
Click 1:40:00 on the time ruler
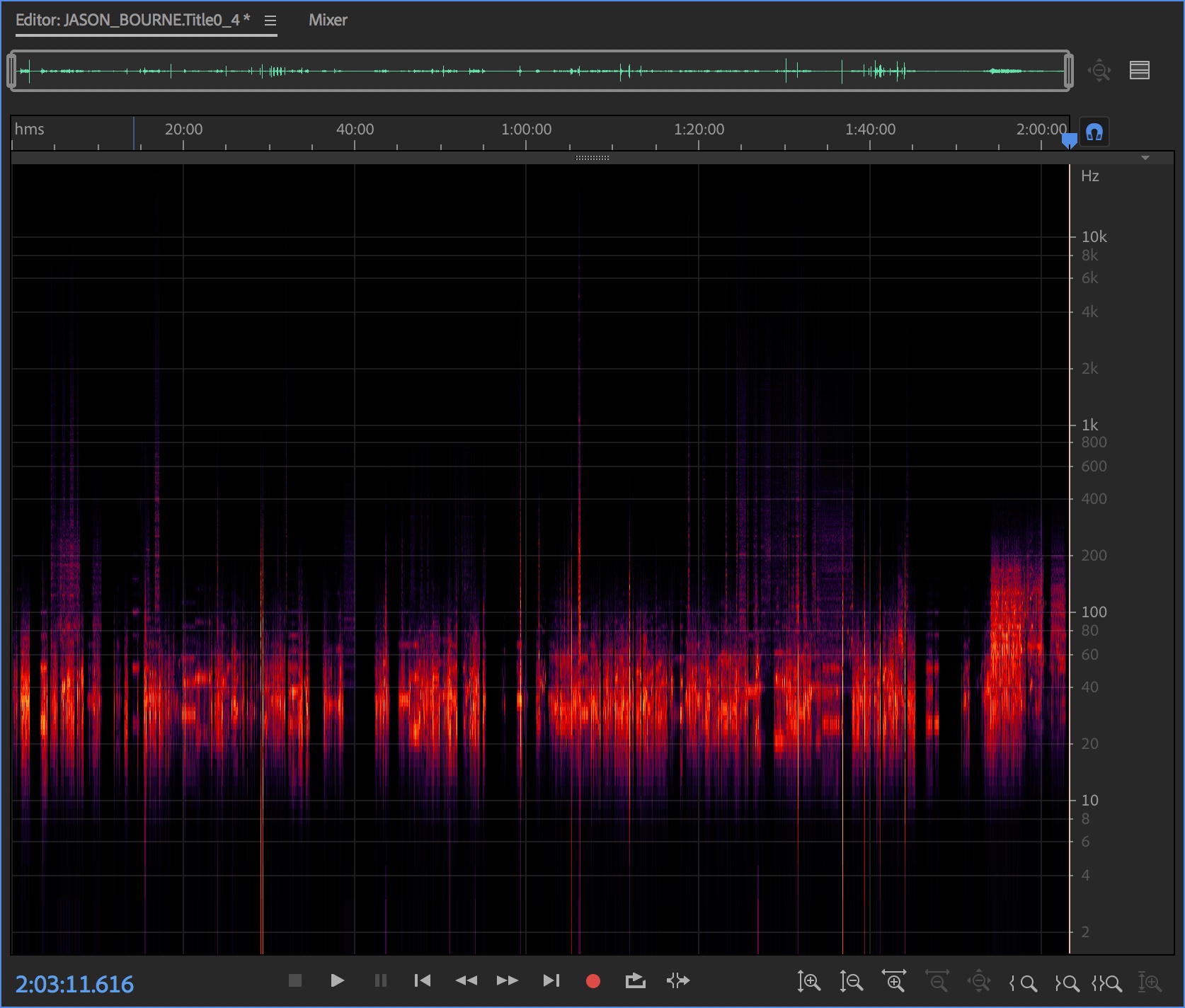[x=870, y=130]
